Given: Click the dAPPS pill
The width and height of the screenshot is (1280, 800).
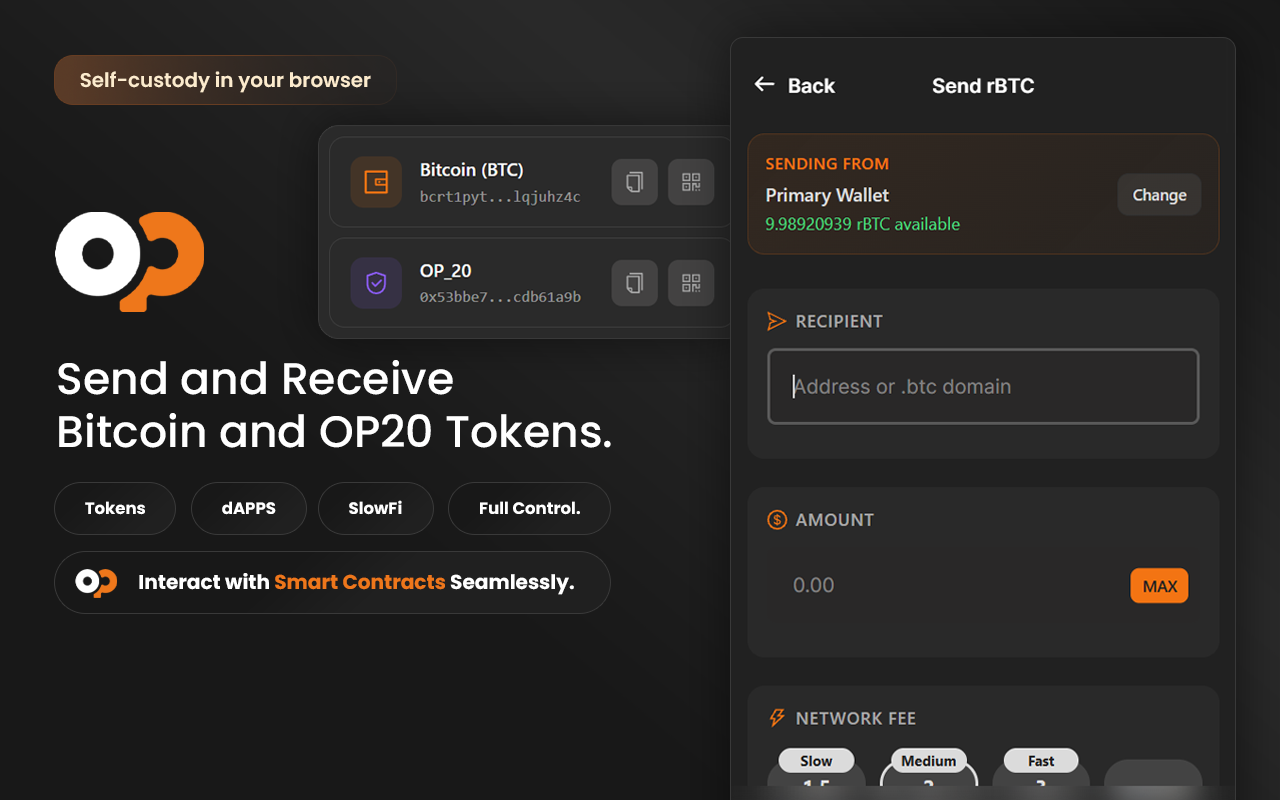Looking at the screenshot, I should (x=248, y=508).
